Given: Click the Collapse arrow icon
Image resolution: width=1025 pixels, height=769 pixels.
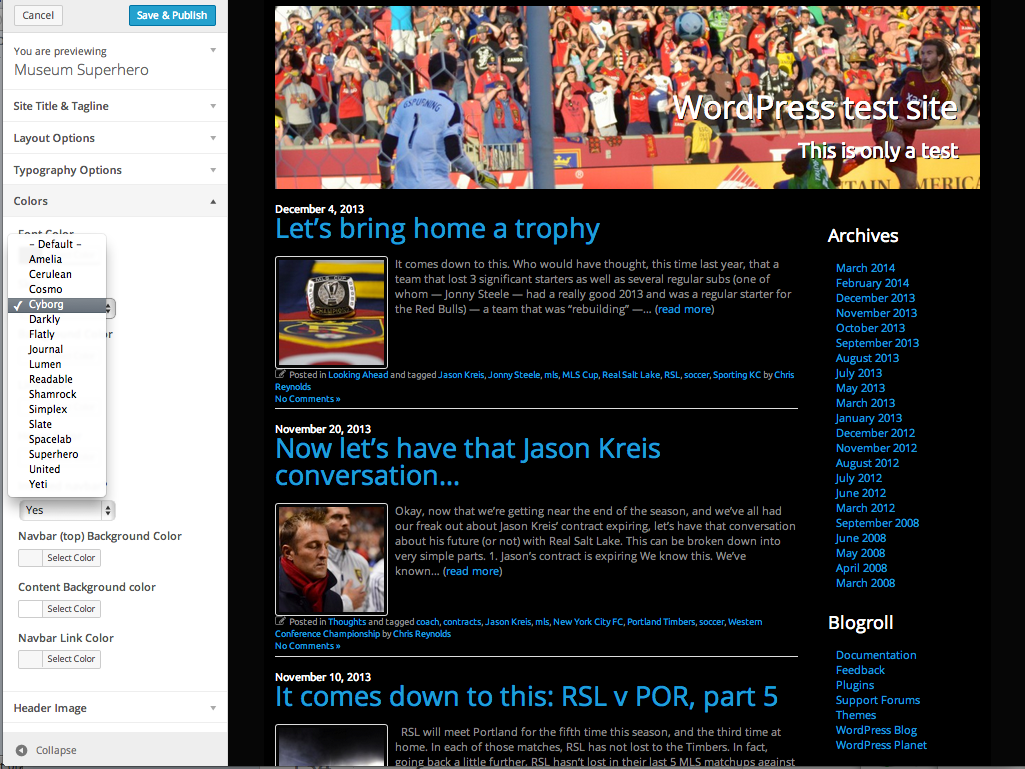Looking at the screenshot, I should tap(22, 750).
